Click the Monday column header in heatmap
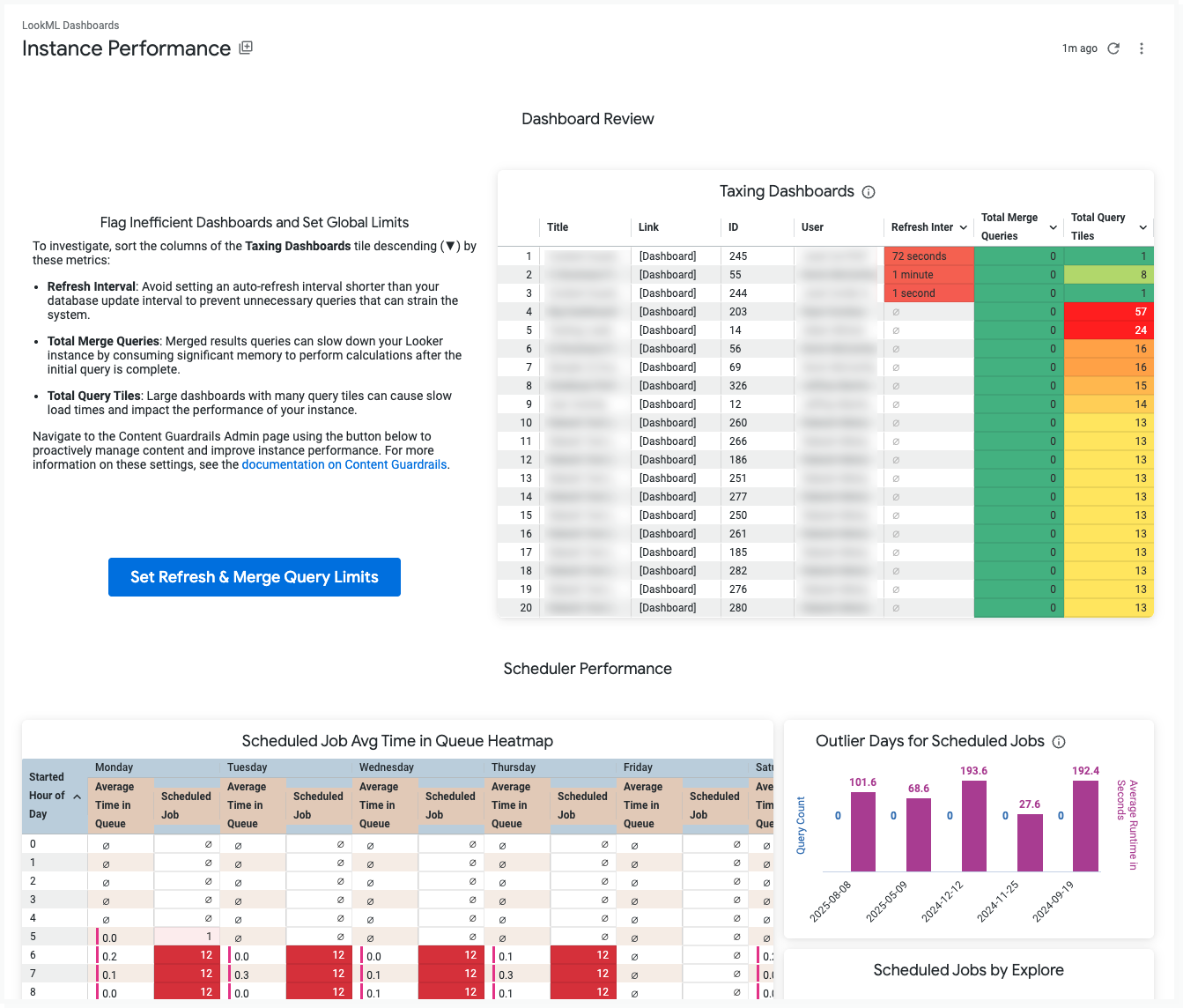Image resolution: width=1183 pixels, height=1008 pixels. (x=115, y=767)
